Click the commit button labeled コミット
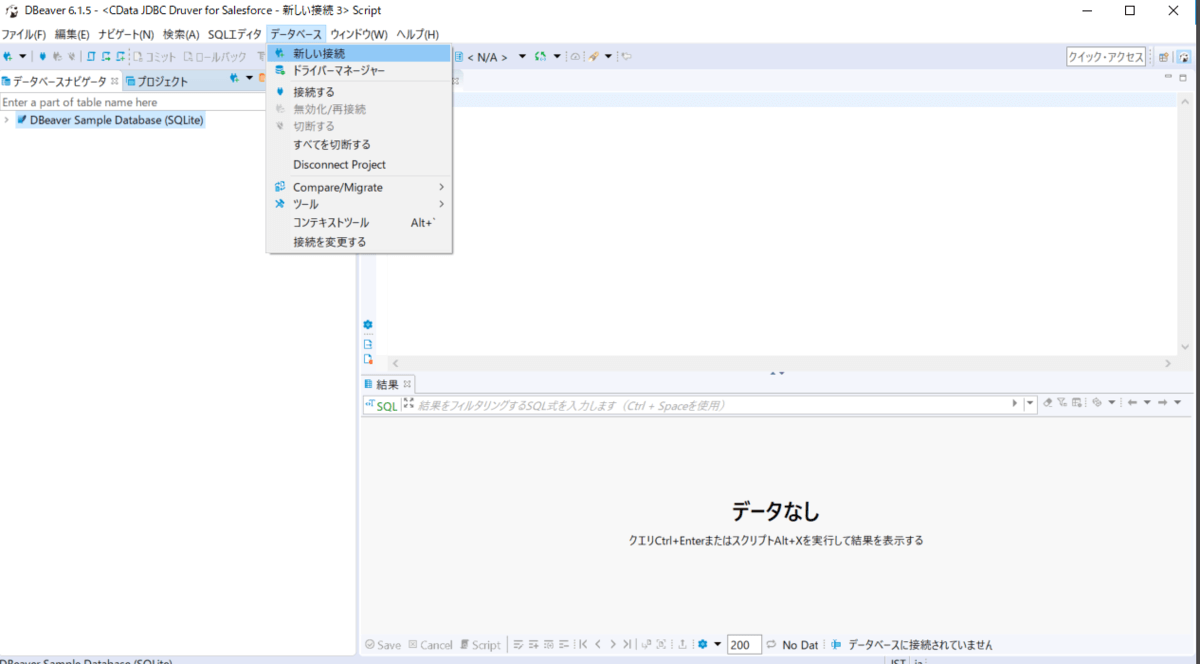This screenshot has width=1200, height=664. tap(155, 57)
